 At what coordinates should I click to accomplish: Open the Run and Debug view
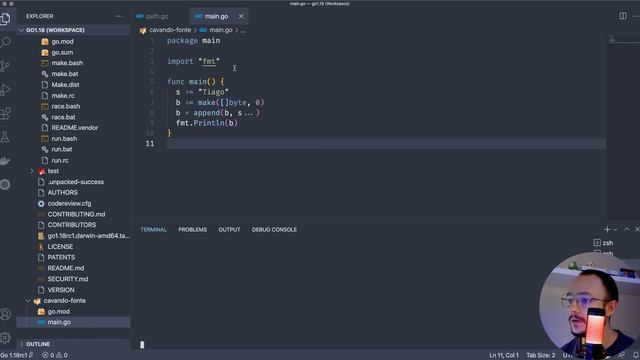[5, 89]
